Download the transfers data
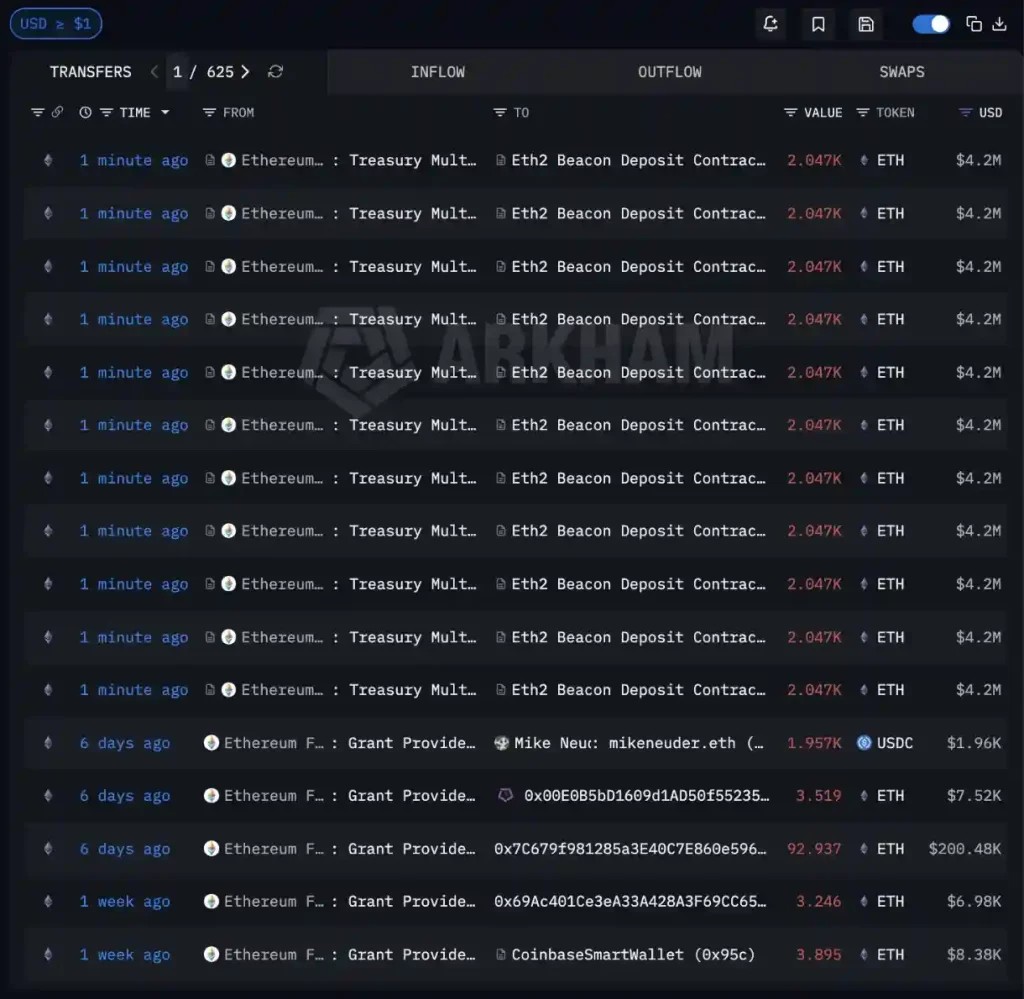The image size is (1024, 999). coord(1002,23)
